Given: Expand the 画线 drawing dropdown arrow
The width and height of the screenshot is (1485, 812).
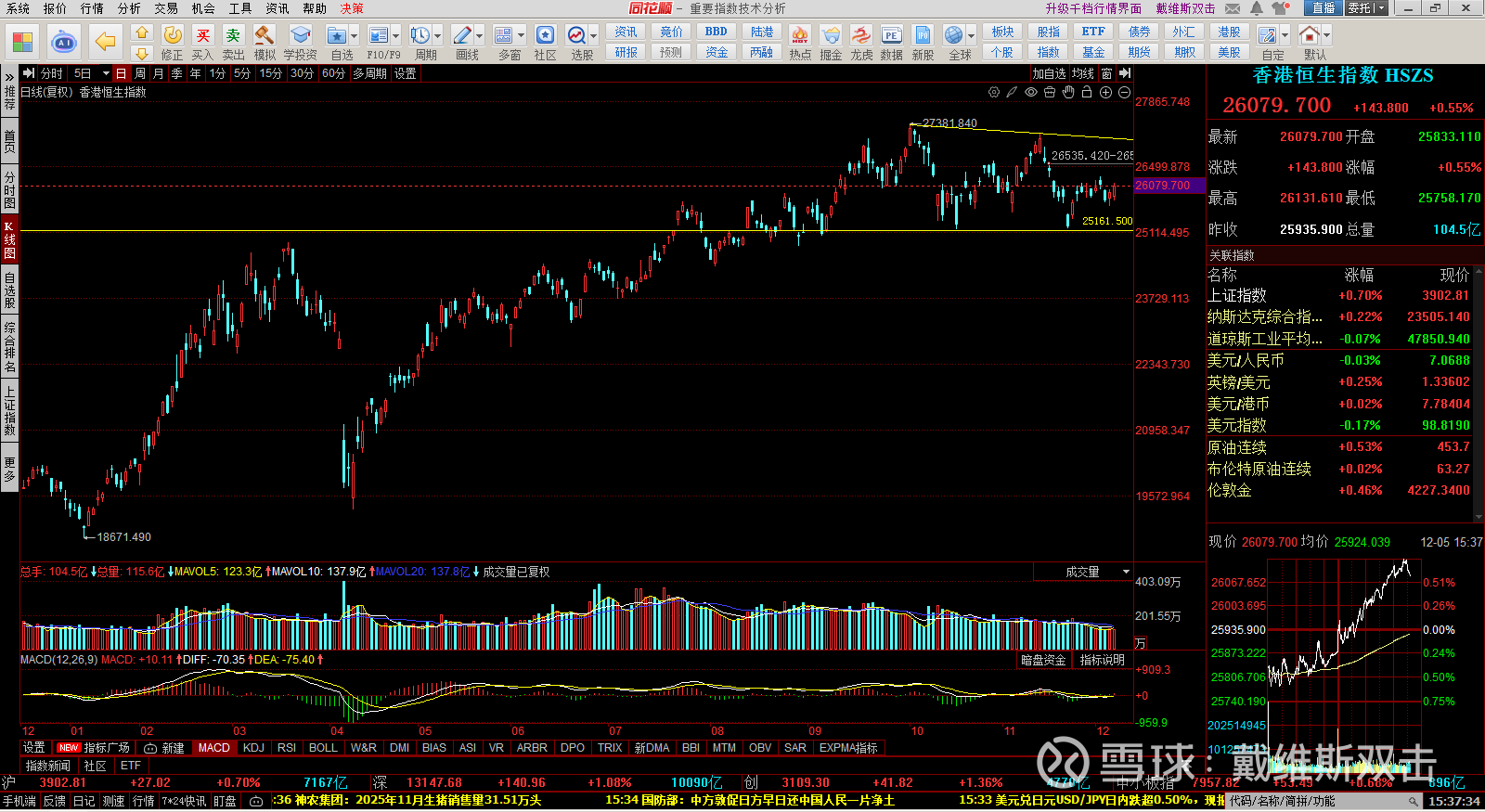Looking at the screenshot, I should pos(480,35).
